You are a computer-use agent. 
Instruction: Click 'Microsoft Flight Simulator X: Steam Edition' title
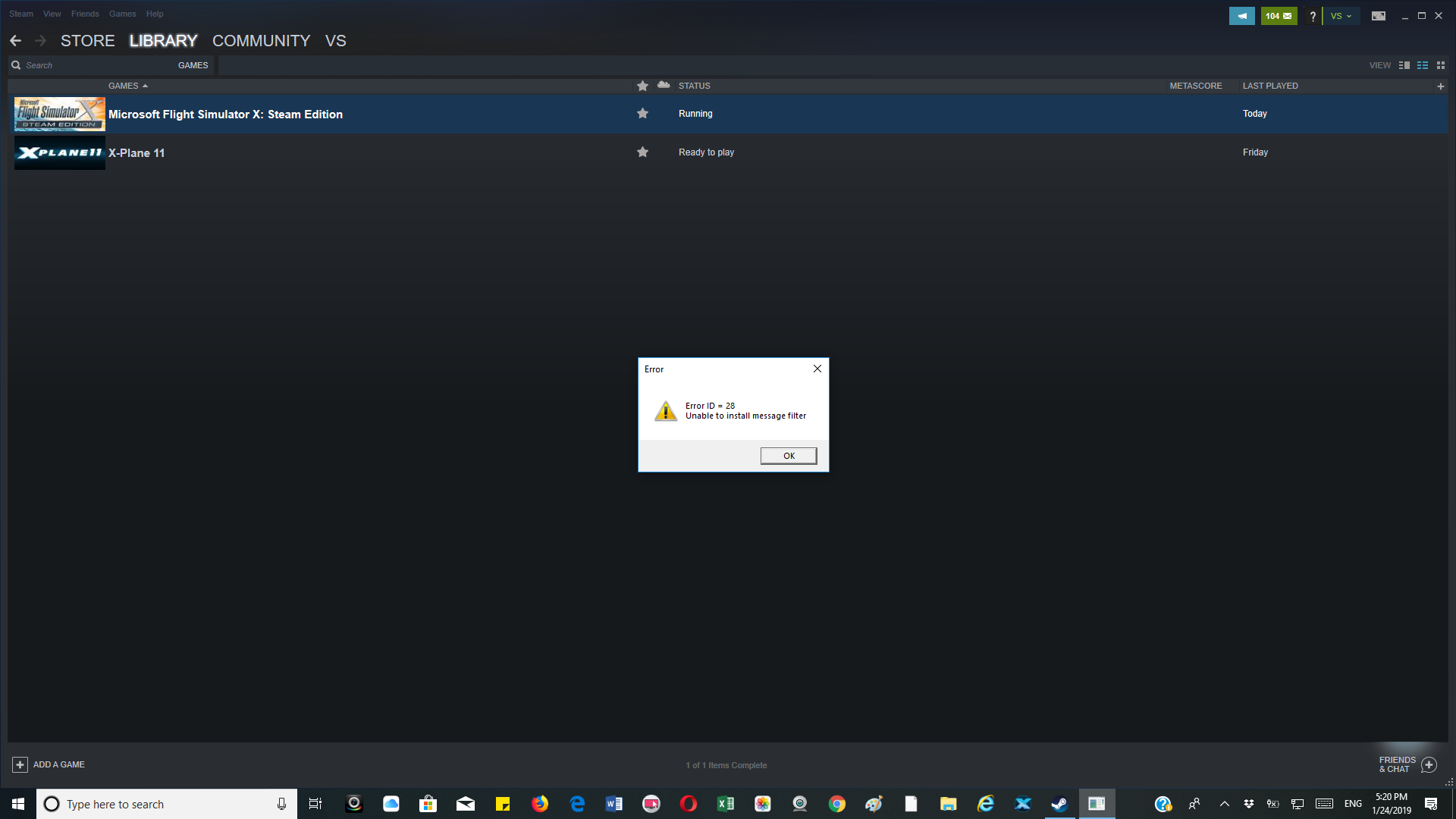225,115
